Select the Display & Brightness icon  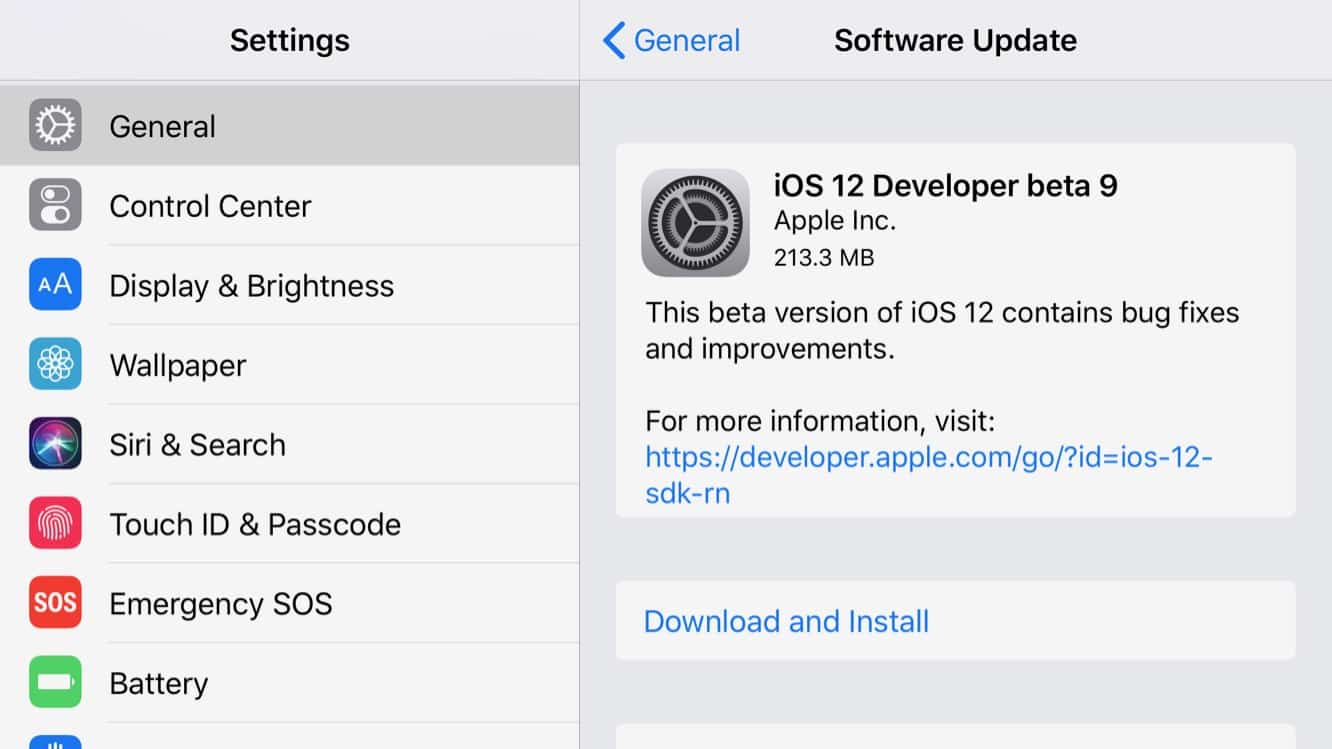pos(55,285)
